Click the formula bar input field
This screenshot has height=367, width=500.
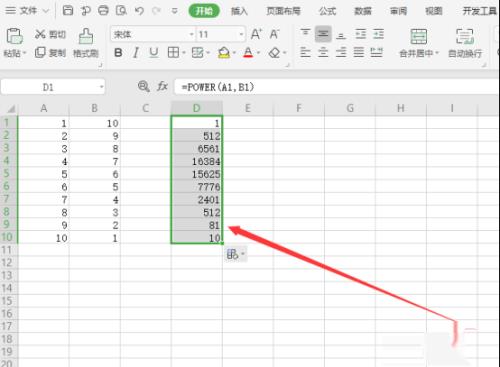coord(337,87)
